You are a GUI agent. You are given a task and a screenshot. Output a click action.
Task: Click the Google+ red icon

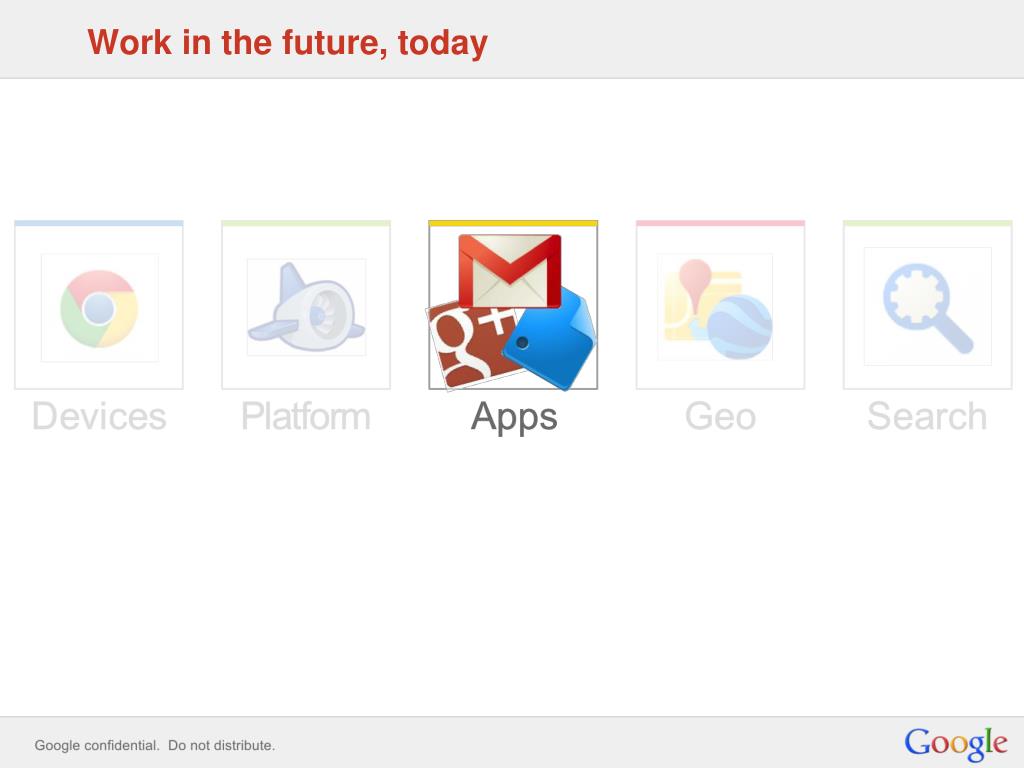pyautogui.click(x=472, y=345)
